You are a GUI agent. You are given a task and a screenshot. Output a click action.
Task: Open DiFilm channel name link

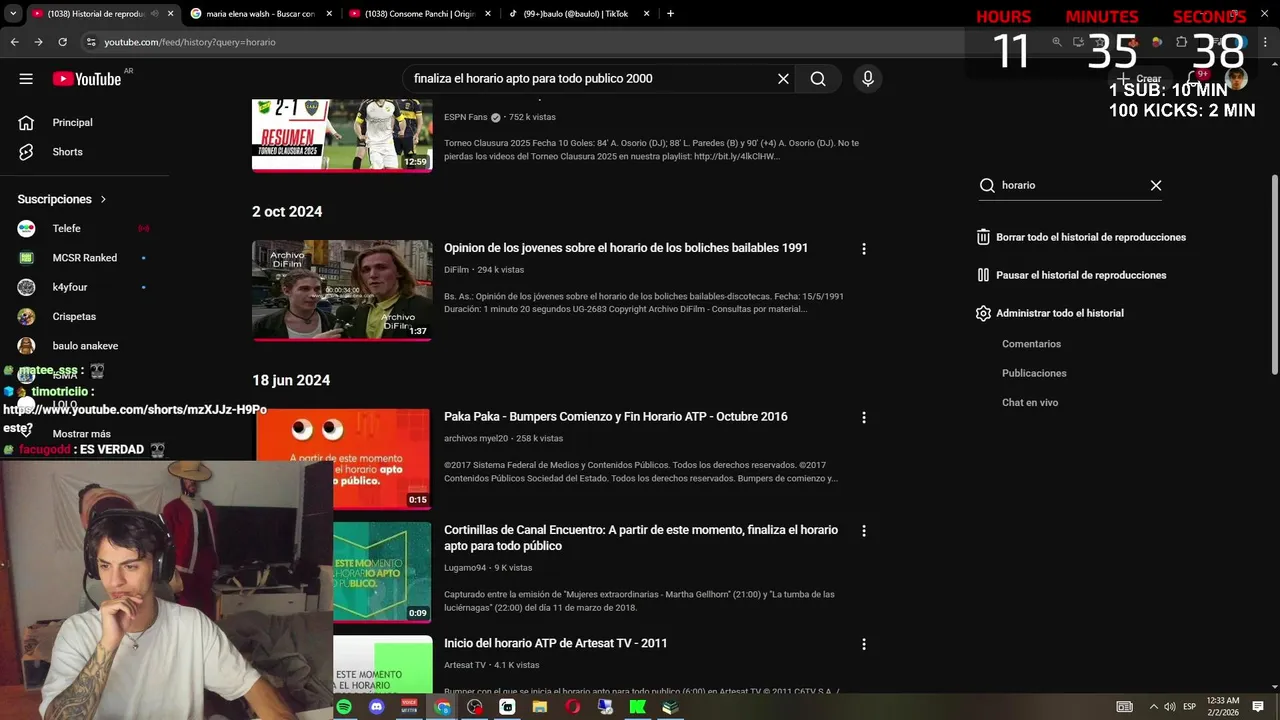click(457, 270)
